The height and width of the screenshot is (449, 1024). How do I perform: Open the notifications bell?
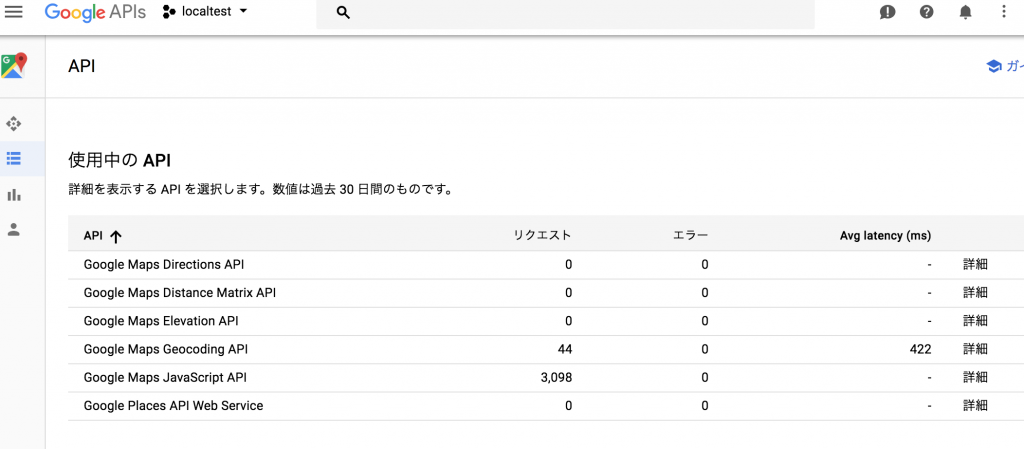tap(965, 12)
